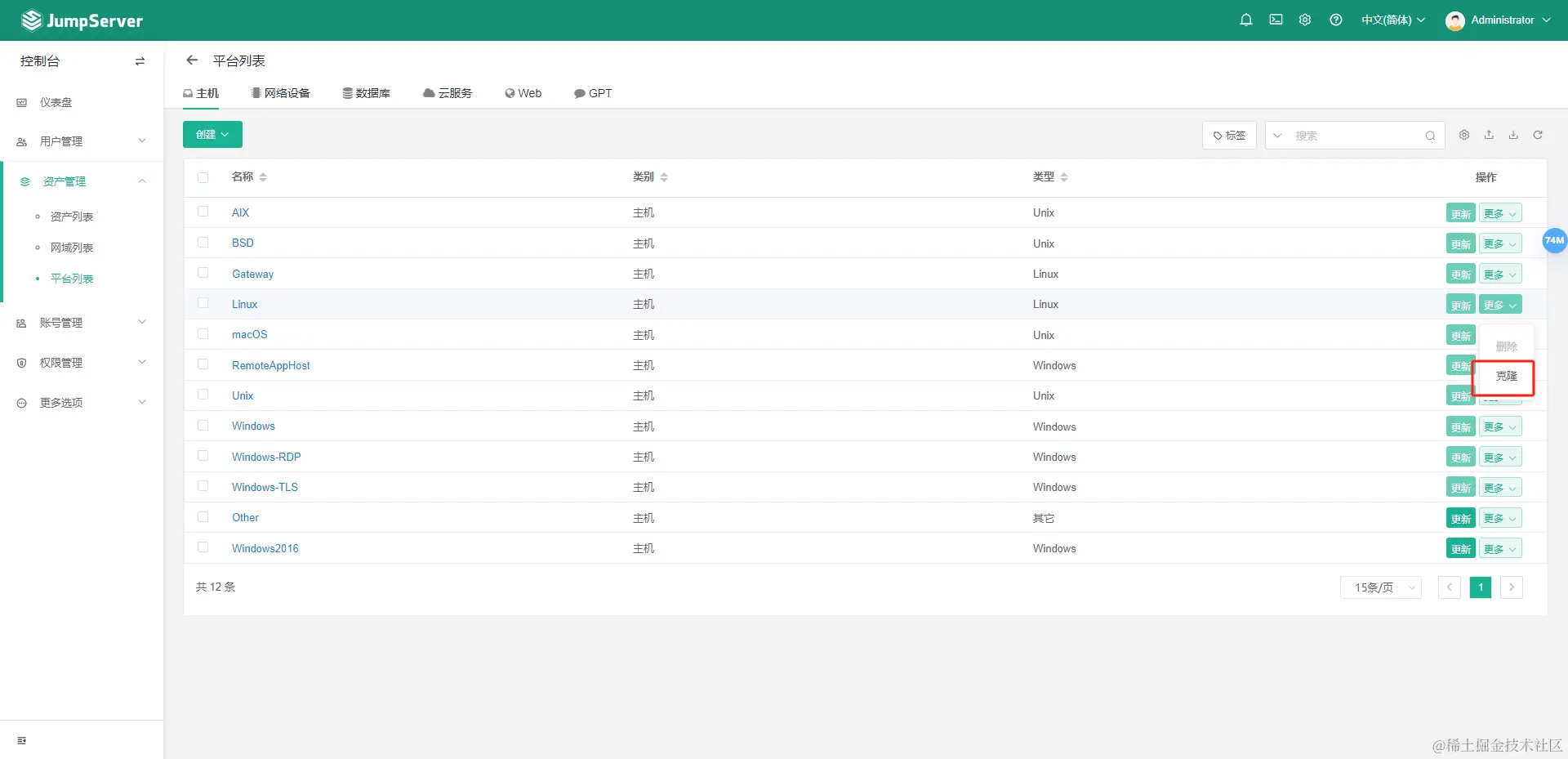Collapse the sidebar menu icon
The image size is (1568, 759).
(22, 740)
